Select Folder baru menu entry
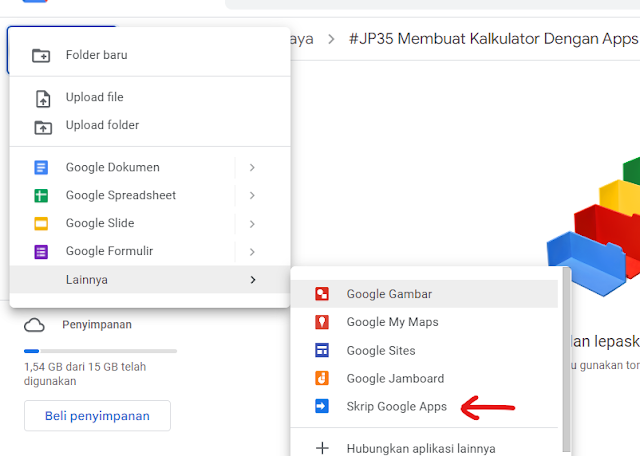This screenshot has height=456, width=640. coord(150,55)
